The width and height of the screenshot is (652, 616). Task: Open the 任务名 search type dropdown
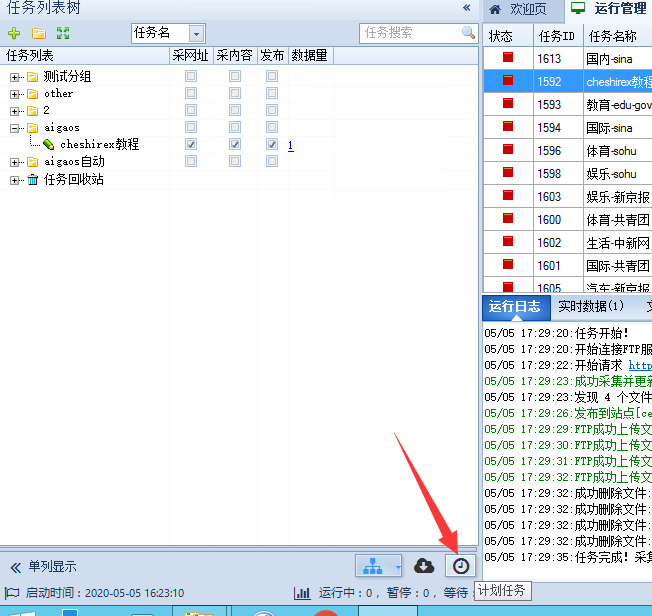coord(196,34)
